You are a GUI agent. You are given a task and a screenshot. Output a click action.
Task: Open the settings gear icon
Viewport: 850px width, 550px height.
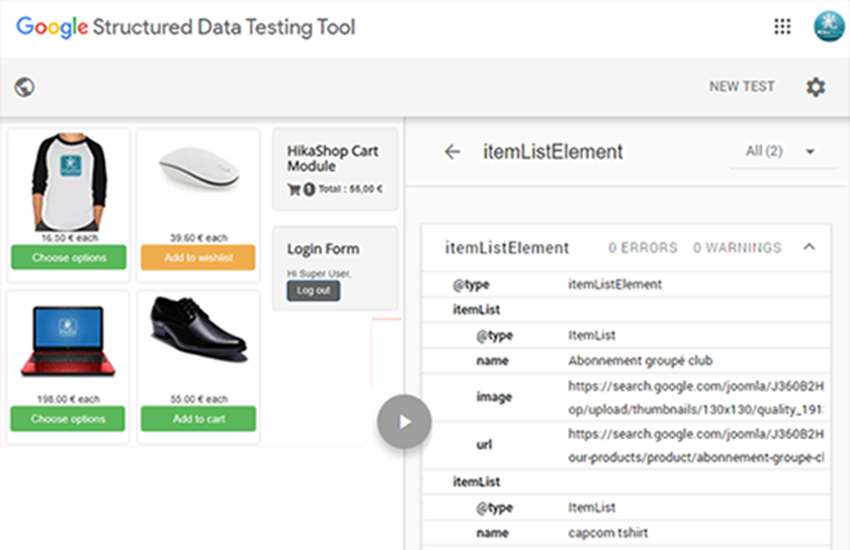point(815,87)
